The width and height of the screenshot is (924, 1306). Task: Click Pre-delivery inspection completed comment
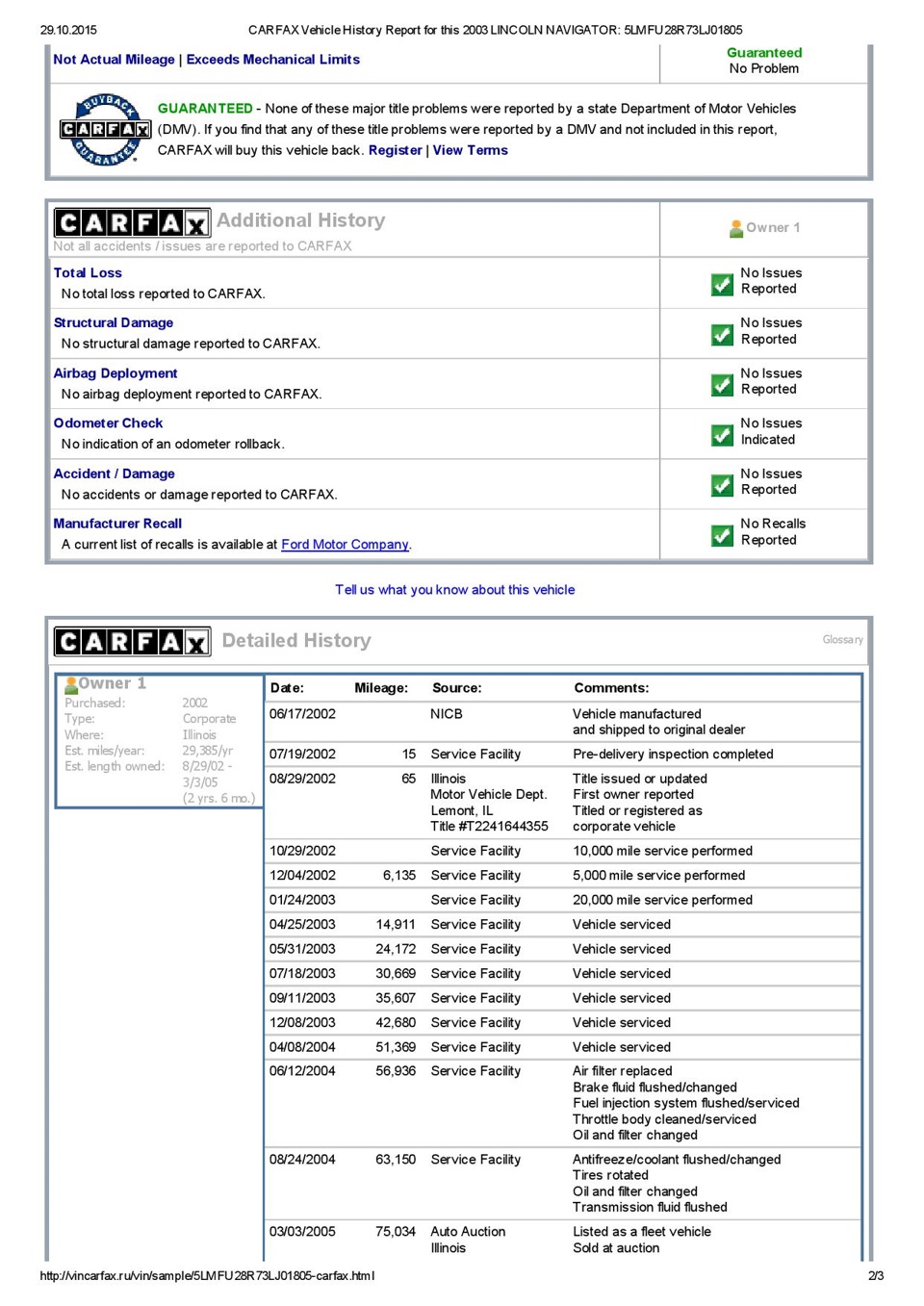[673, 755]
